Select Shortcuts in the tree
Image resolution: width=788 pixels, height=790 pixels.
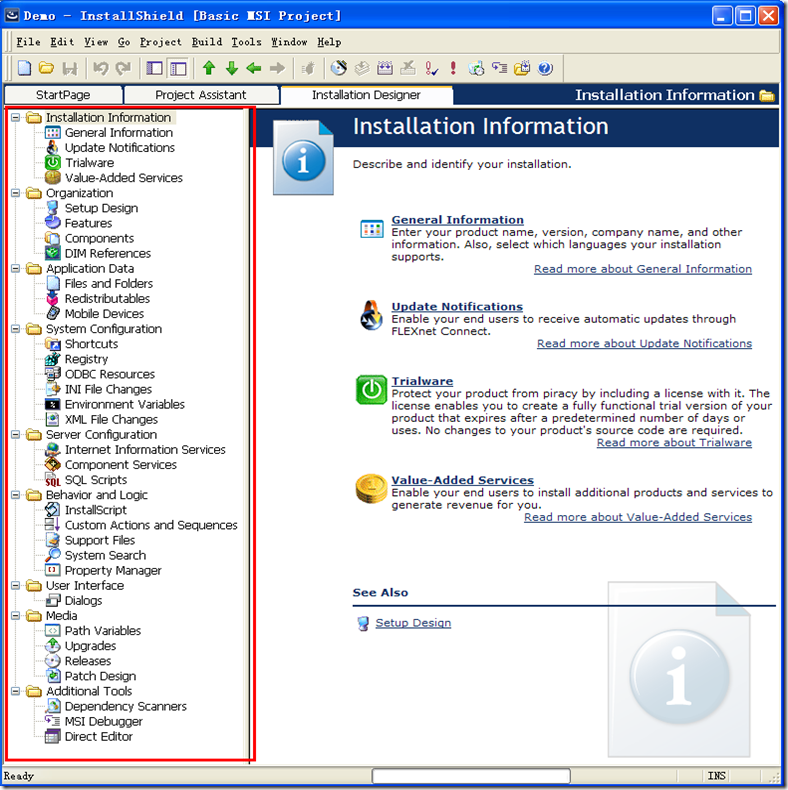[x=91, y=344]
